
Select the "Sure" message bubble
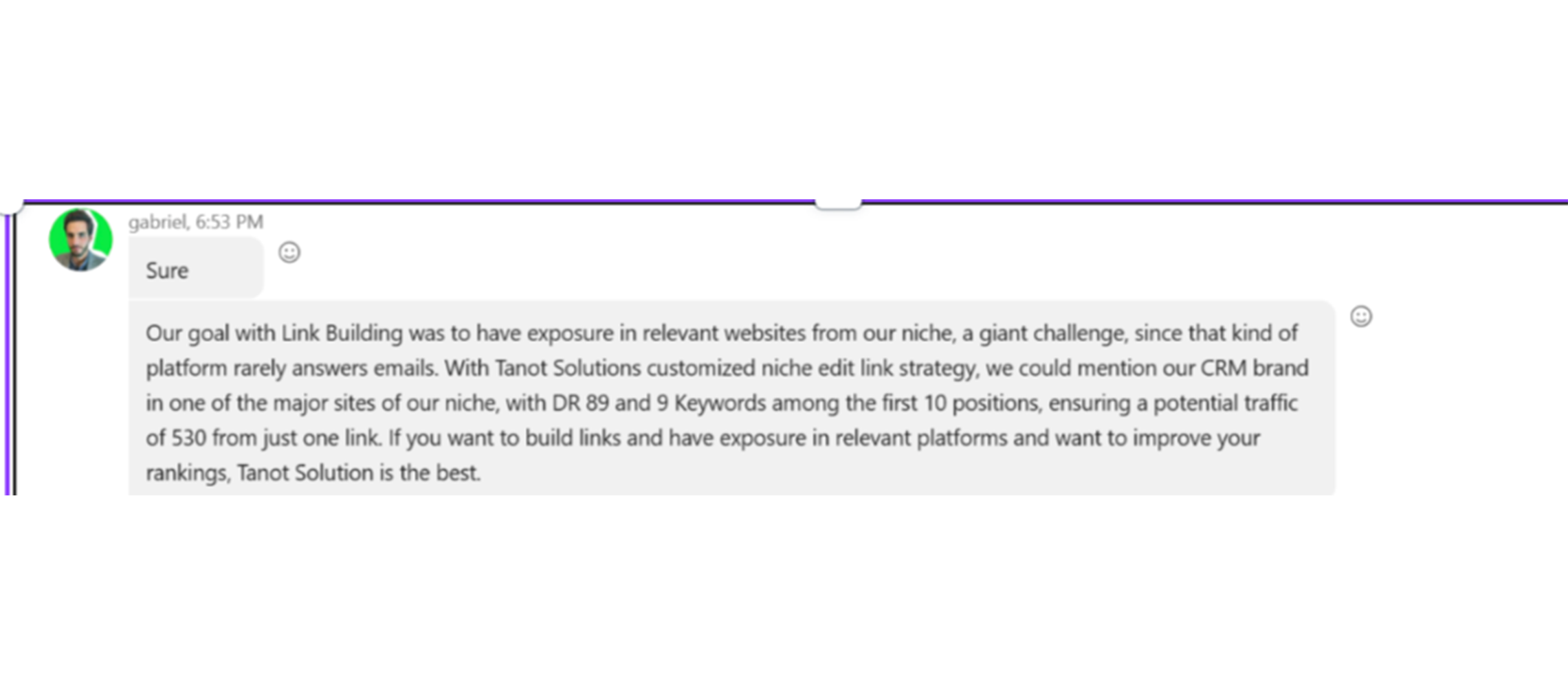(x=195, y=270)
